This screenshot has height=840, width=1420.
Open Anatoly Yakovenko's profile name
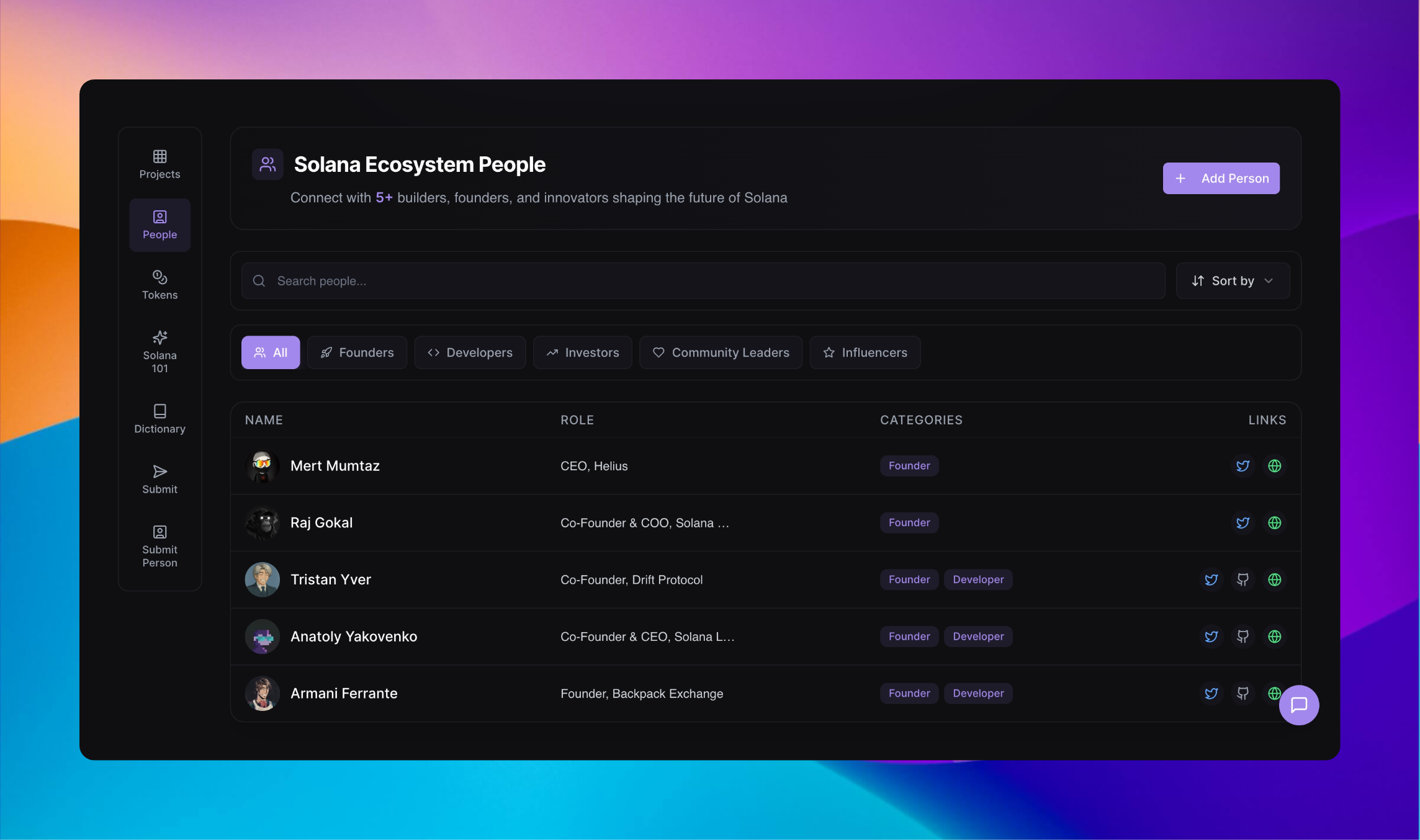coord(354,637)
